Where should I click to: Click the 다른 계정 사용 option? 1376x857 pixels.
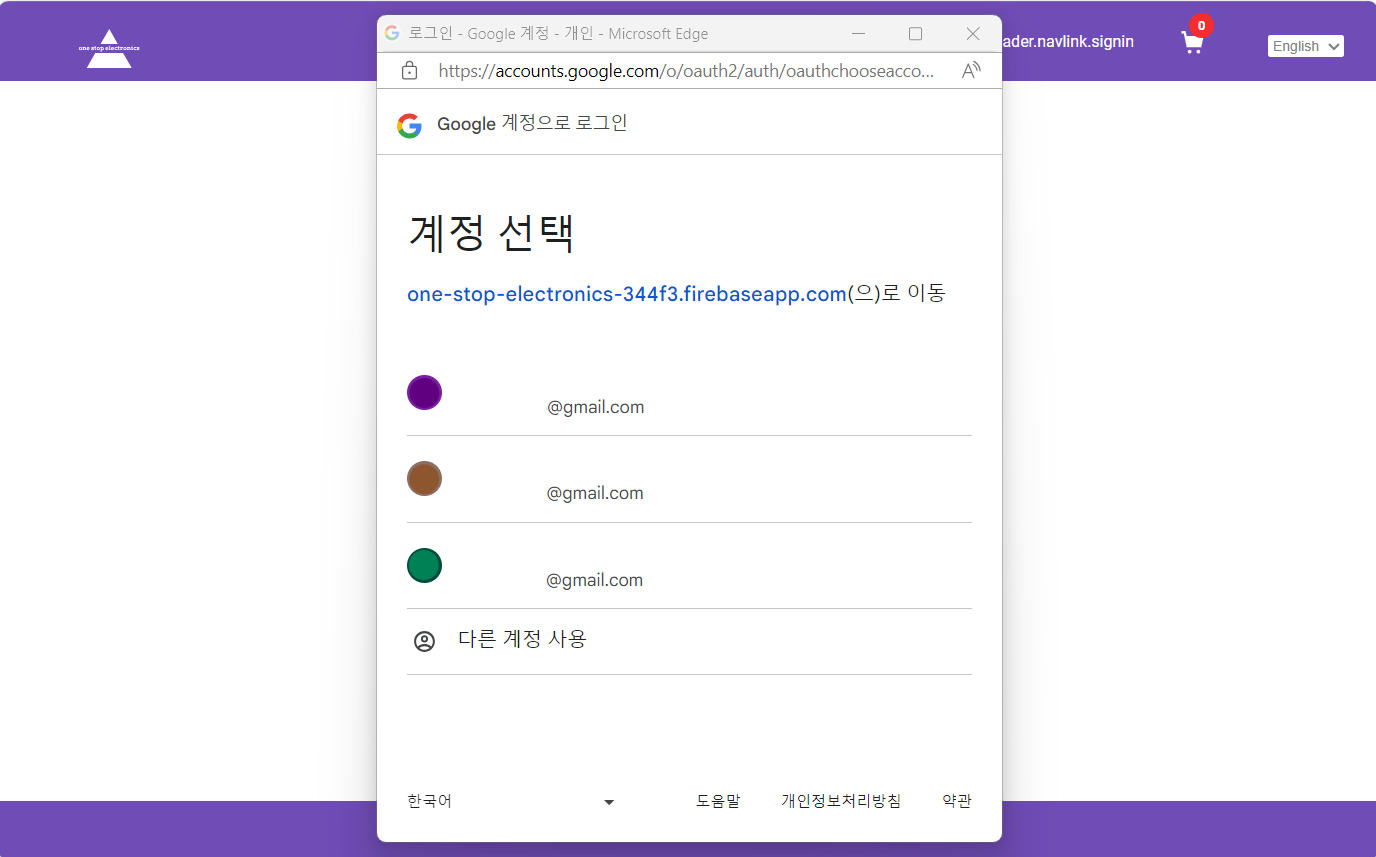point(689,641)
